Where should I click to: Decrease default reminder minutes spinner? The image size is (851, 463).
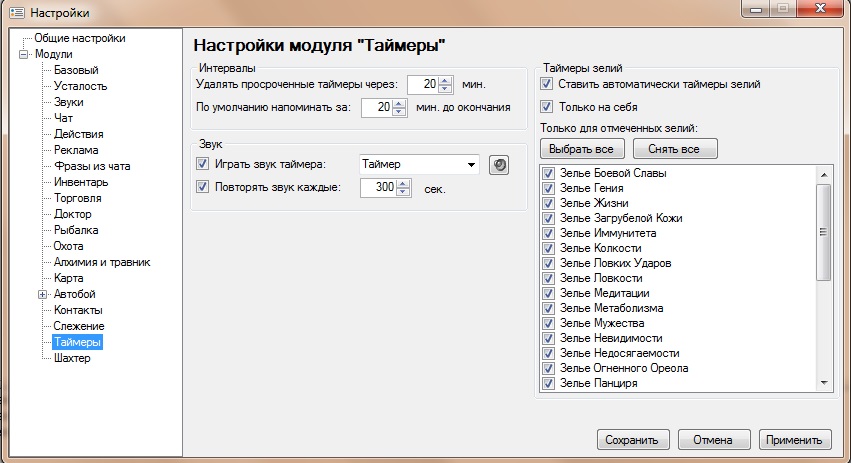tap(399, 111)
